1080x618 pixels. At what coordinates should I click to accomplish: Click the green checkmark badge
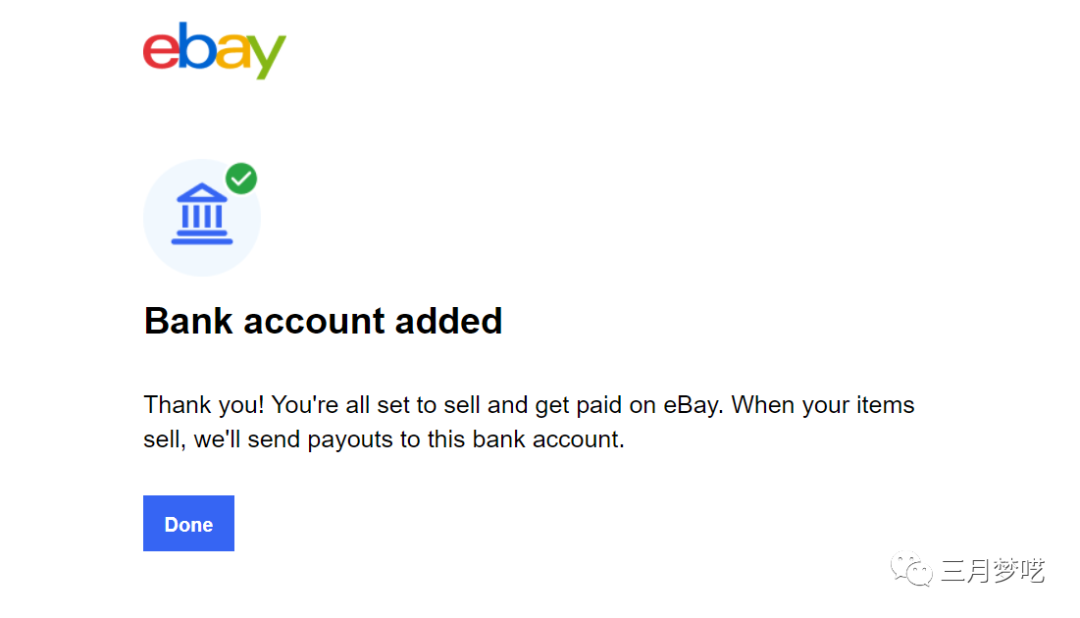coord(241,179)
